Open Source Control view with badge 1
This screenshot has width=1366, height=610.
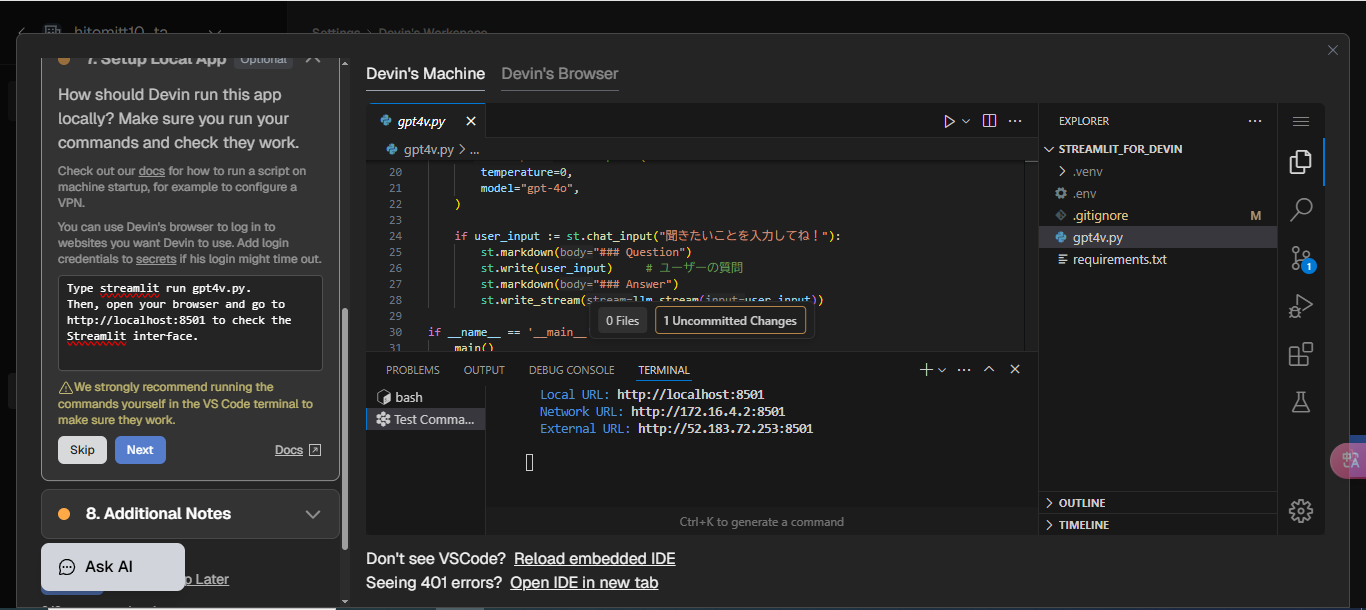(x=1300, y=258)
